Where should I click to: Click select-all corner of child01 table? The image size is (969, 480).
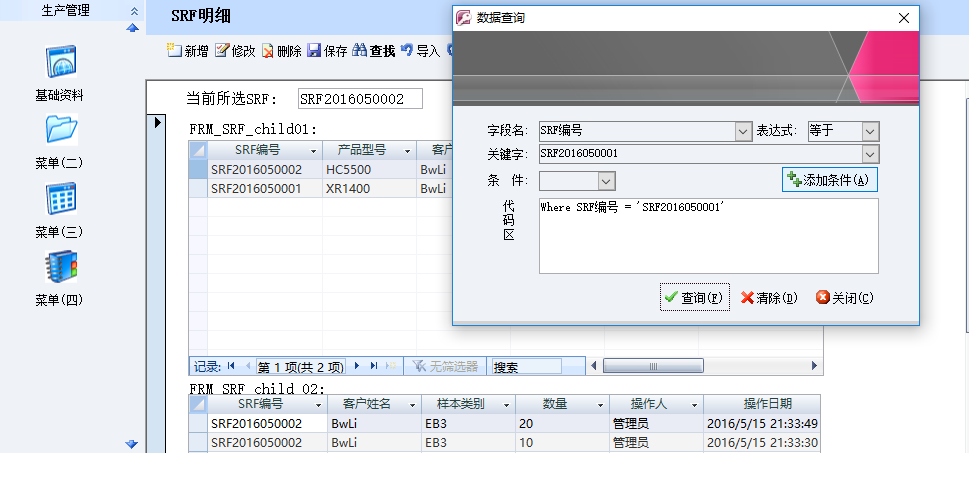(x=198, y=150)
